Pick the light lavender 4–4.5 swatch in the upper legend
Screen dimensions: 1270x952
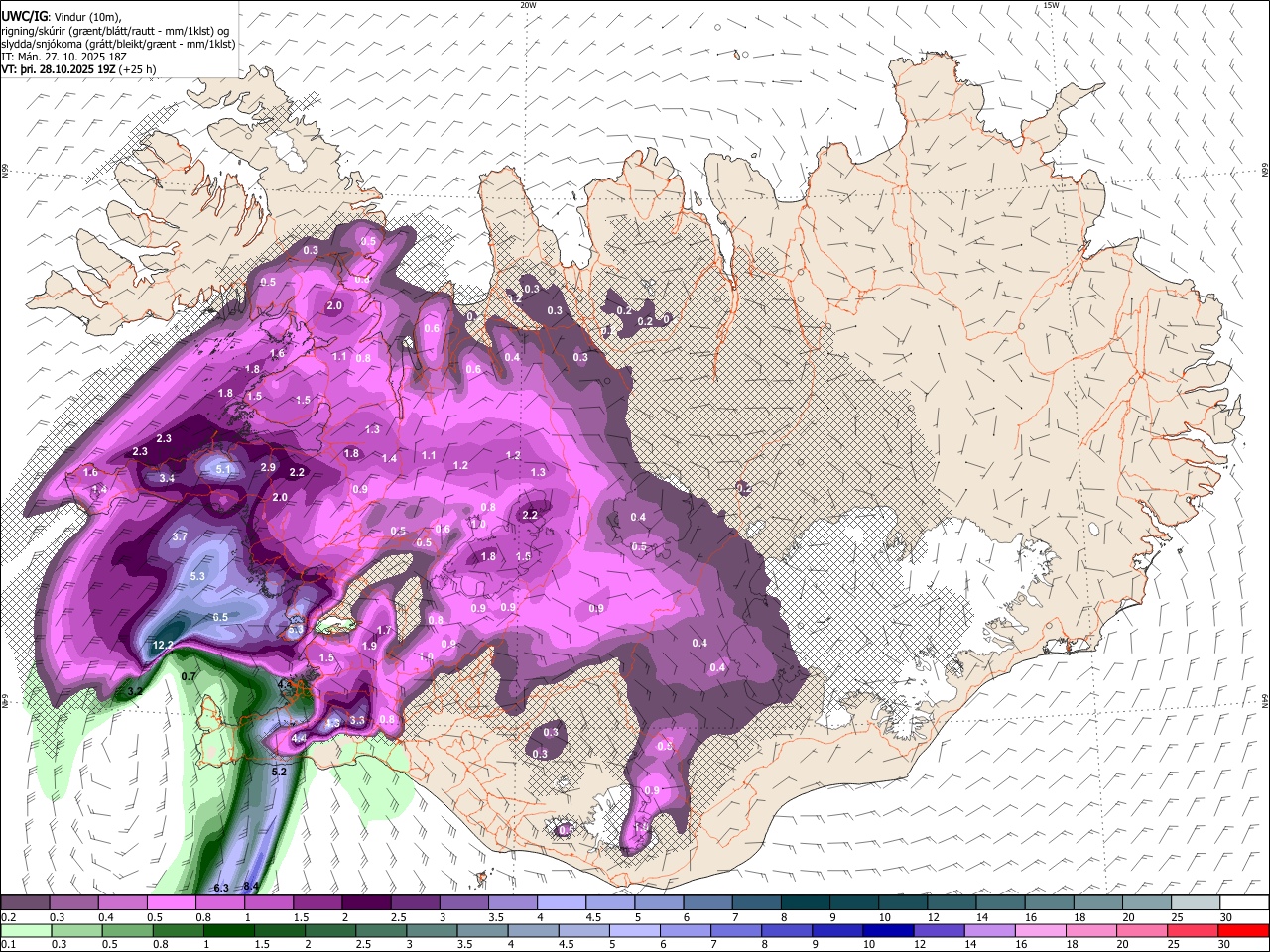coord(562,902)
